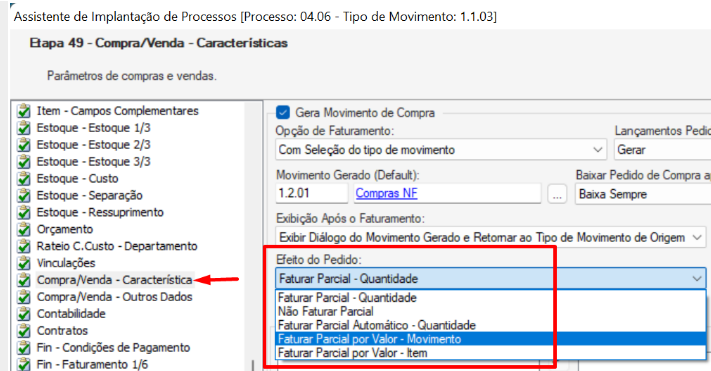Click the ellipsis browse button next to Compras NF
The width and height of the screenshot is (711, 371).
tap(557, 194)
